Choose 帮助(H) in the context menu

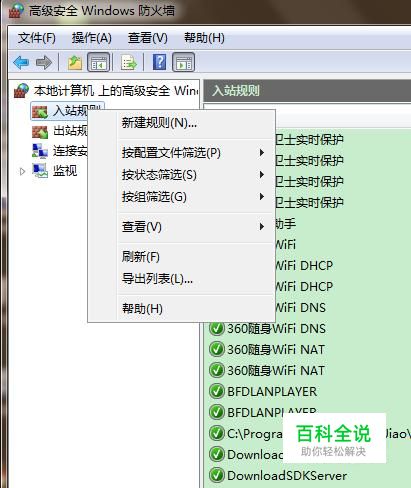click(x=181, y=308)
